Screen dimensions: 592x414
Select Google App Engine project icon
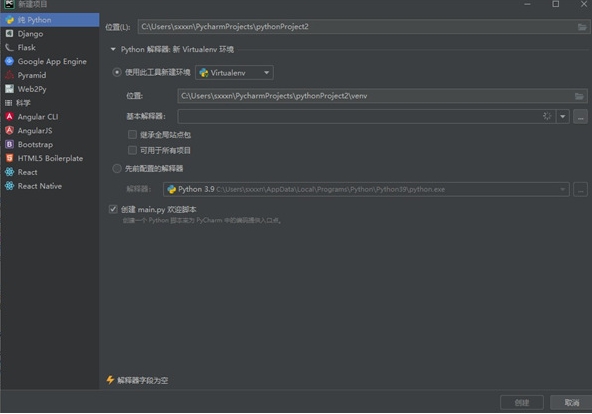tap(9, 61)
